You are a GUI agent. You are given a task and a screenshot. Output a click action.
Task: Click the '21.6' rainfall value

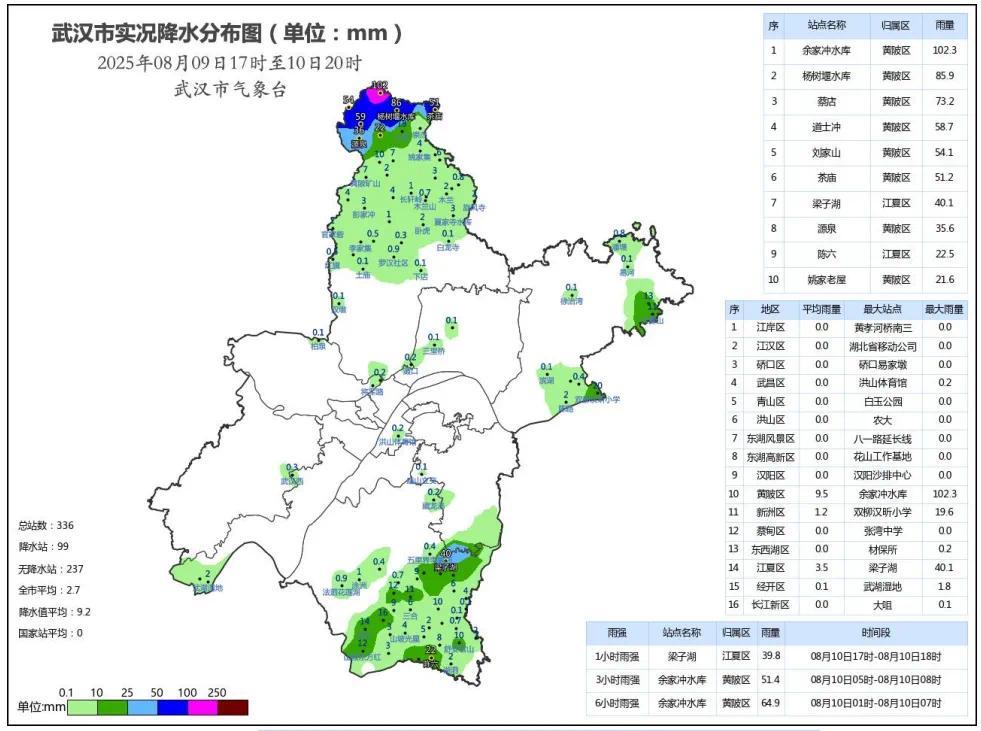pyautogui.click(x=945, y=280)
